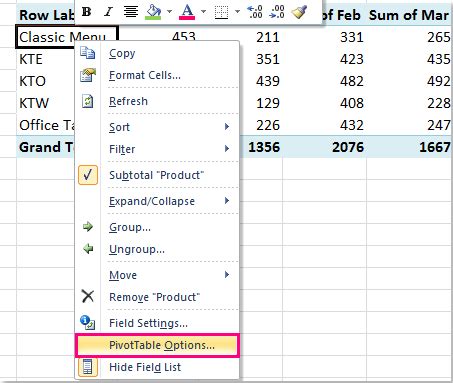This screenshot has width=453, height=383.
Task: Select Subtotal "Product" menu entry
Action: 157,175
